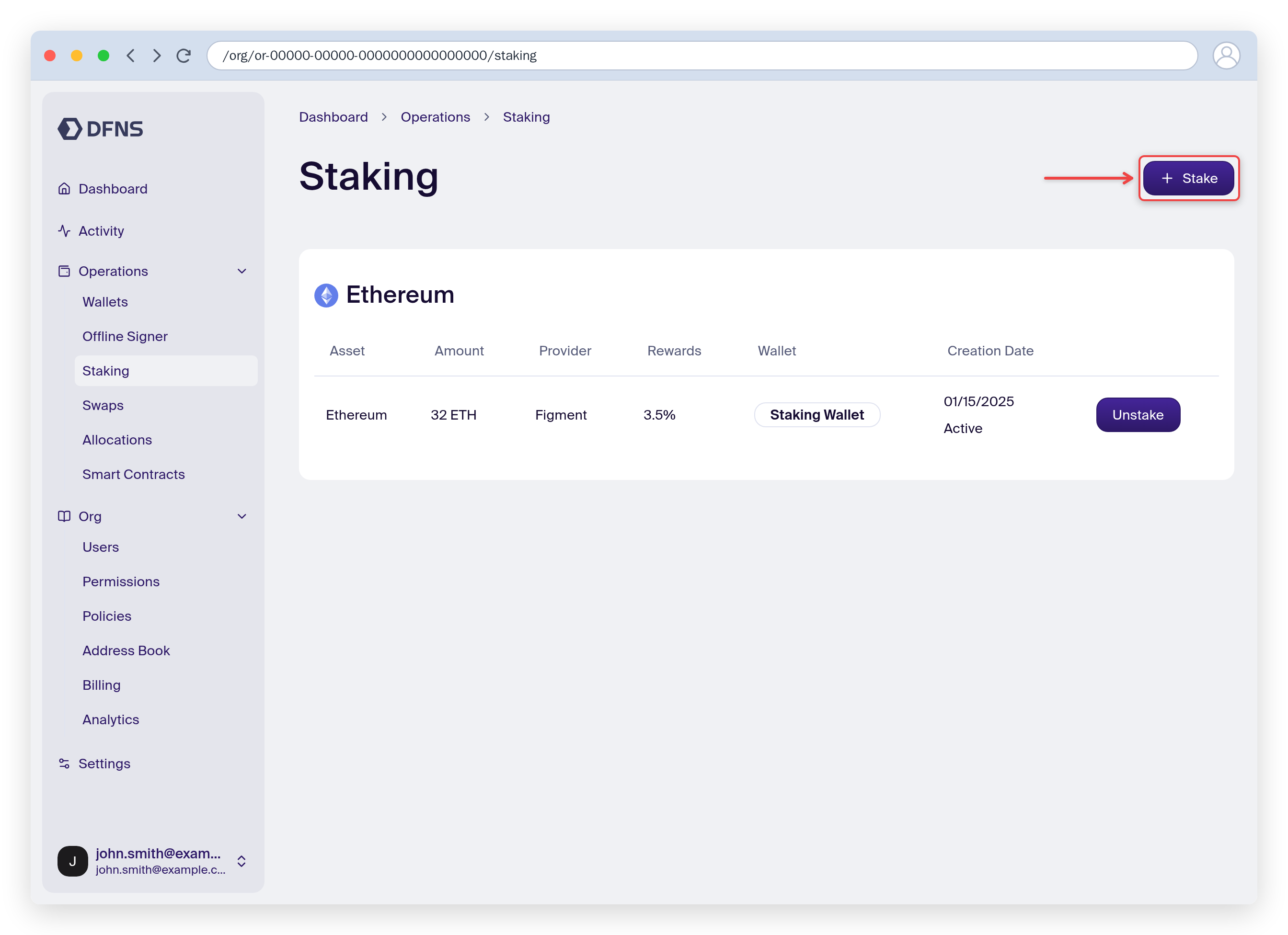Open the browser profile avatar icon

[x=1226, y=55]
